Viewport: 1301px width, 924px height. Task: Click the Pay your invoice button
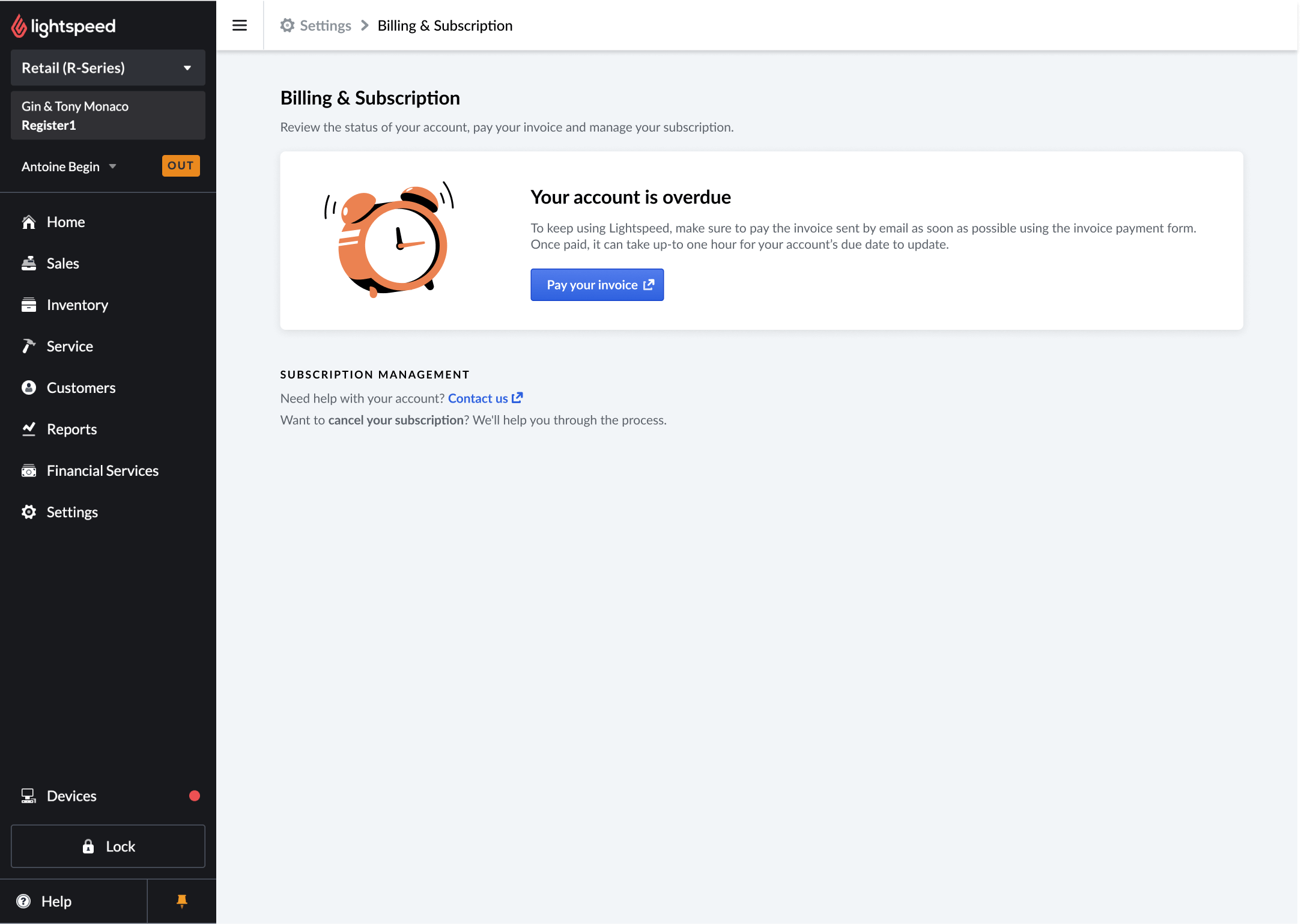[598, 285]
